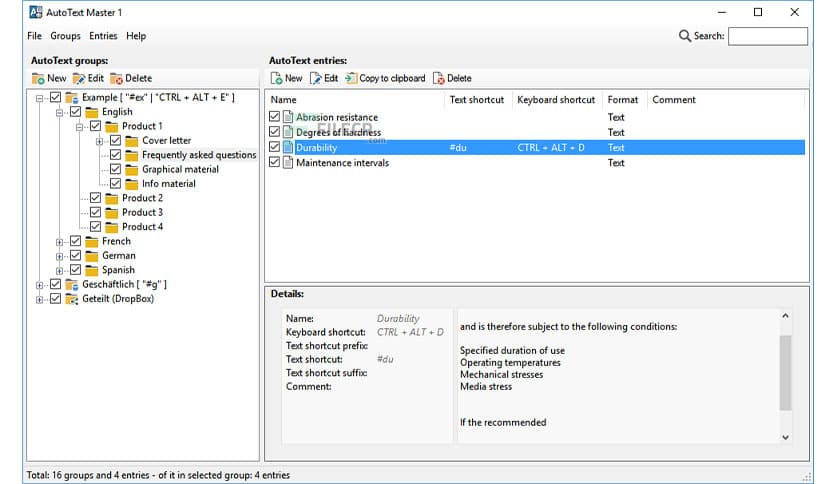The image size is (836, 484).
Task: Click the AutoText Master app icon
Action: click(36, 12)
